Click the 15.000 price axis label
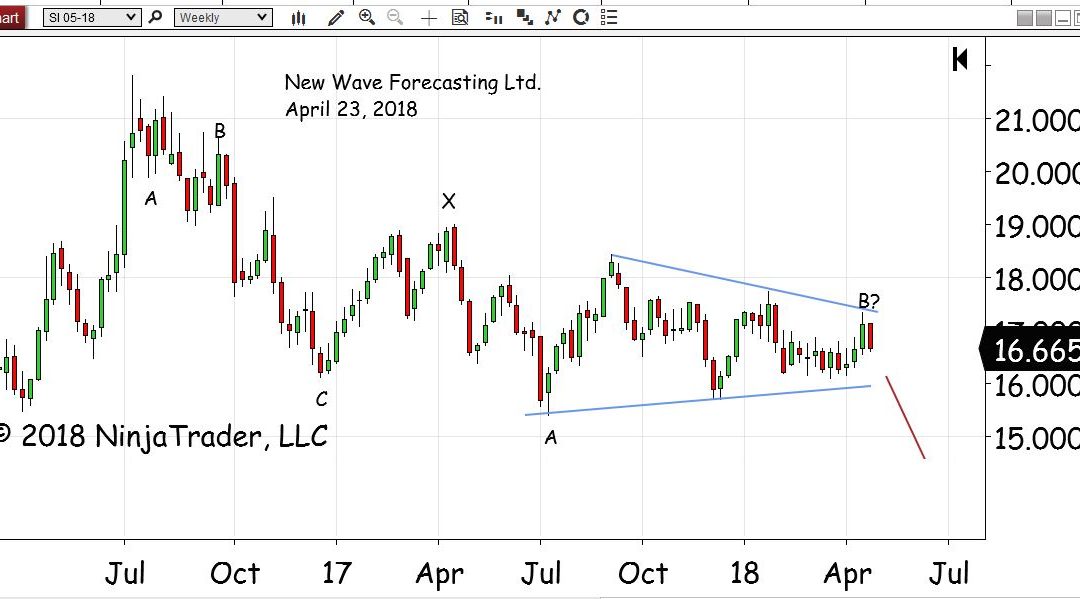This screenshot has width=1080, height=599. click(x=1036, y=438)
